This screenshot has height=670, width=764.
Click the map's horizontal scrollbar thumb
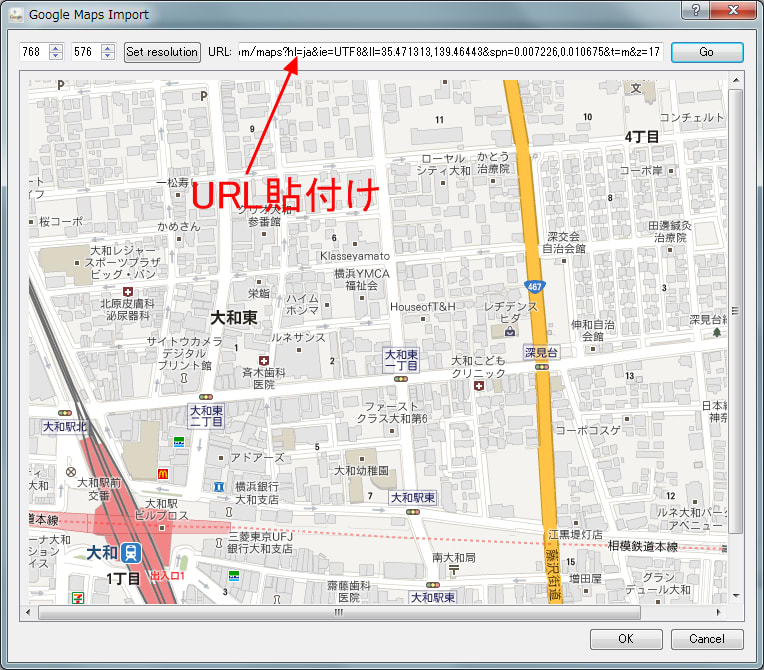(338, 612)
